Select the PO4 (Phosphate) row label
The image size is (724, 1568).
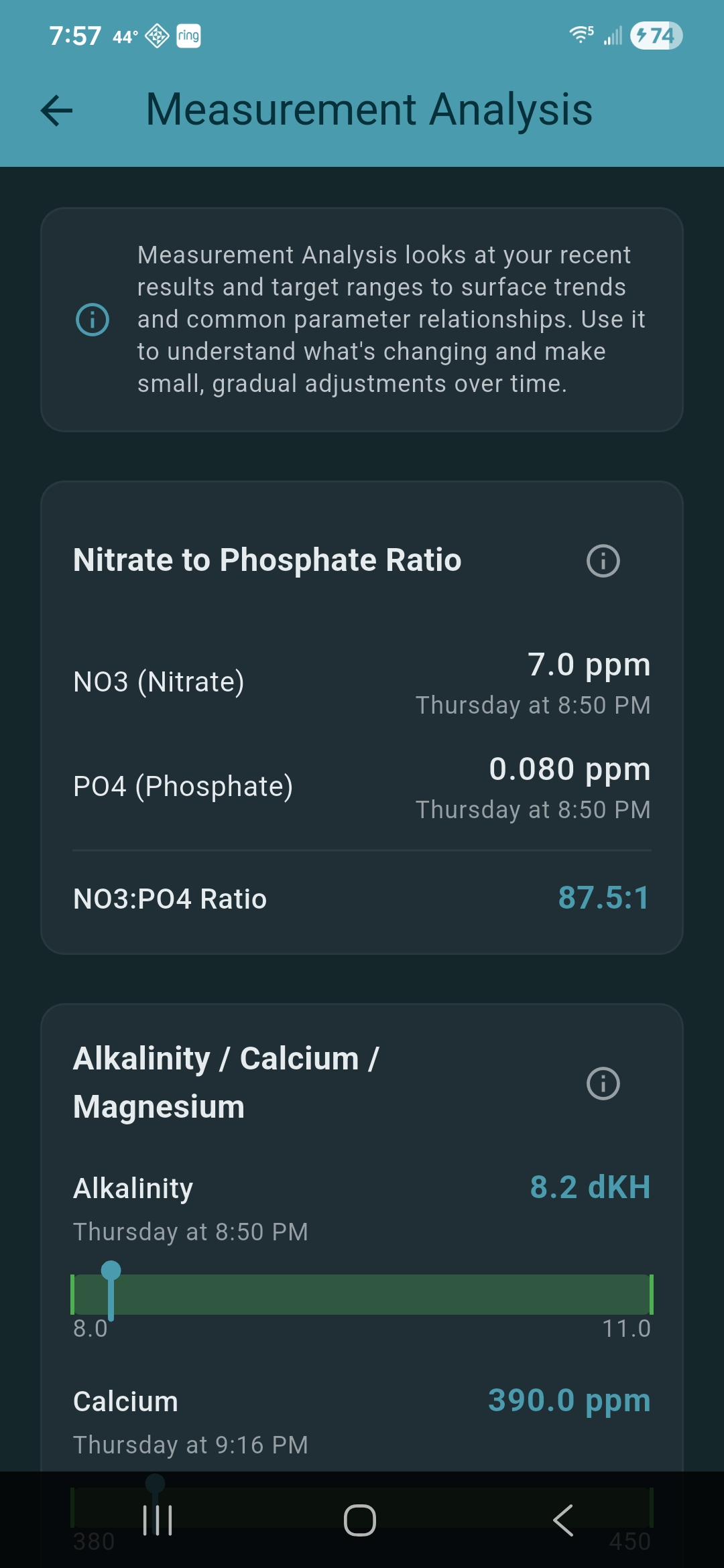pos(183,787)
